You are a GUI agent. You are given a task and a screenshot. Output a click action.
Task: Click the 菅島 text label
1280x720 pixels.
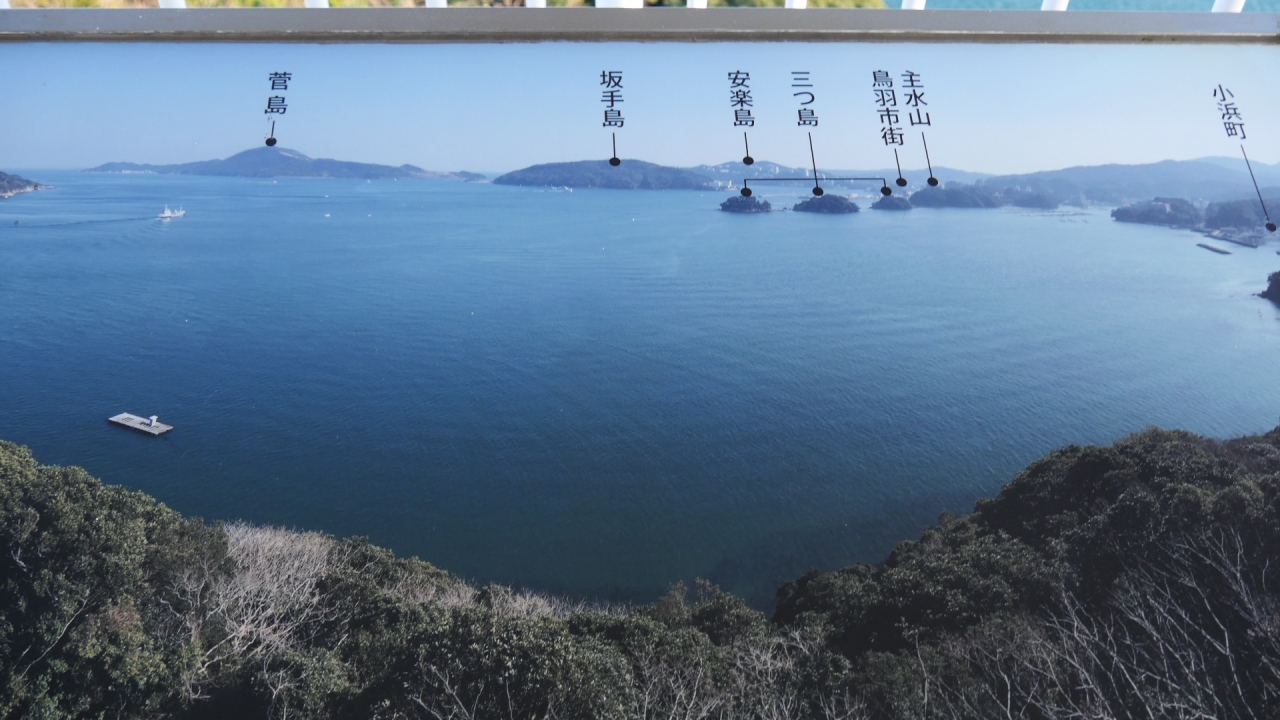pos(278,93)
